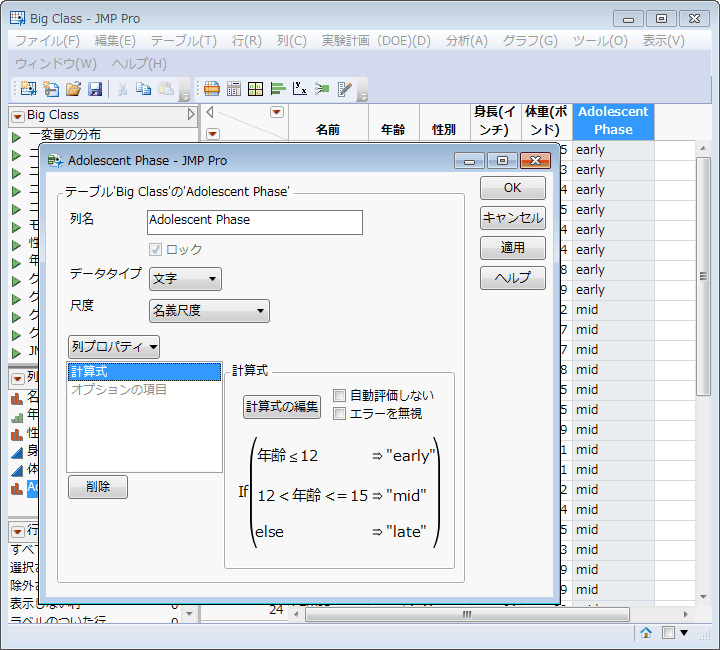This screenshot has width=720, height=650.
Task: Click the 計算式の編集 button
Action: (x=282, y=406)
